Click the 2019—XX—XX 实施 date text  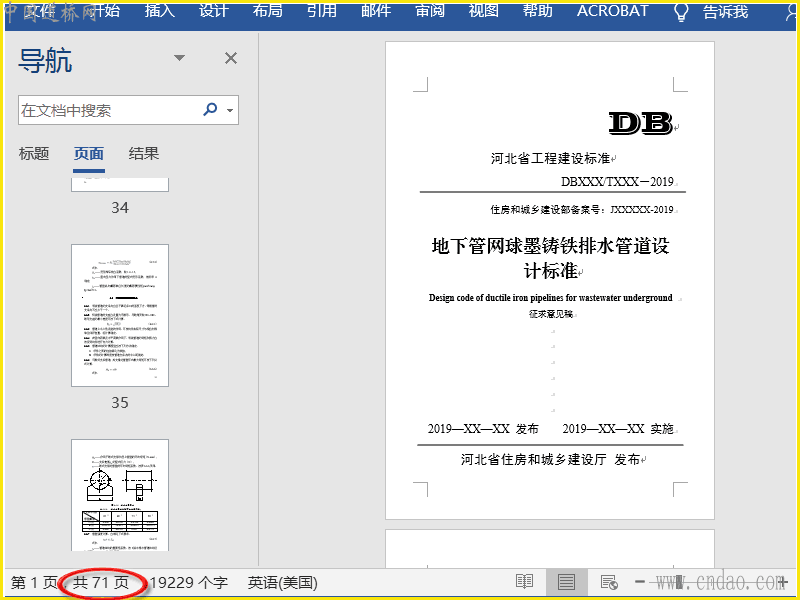pyautogui.click(x=618, y=429)
